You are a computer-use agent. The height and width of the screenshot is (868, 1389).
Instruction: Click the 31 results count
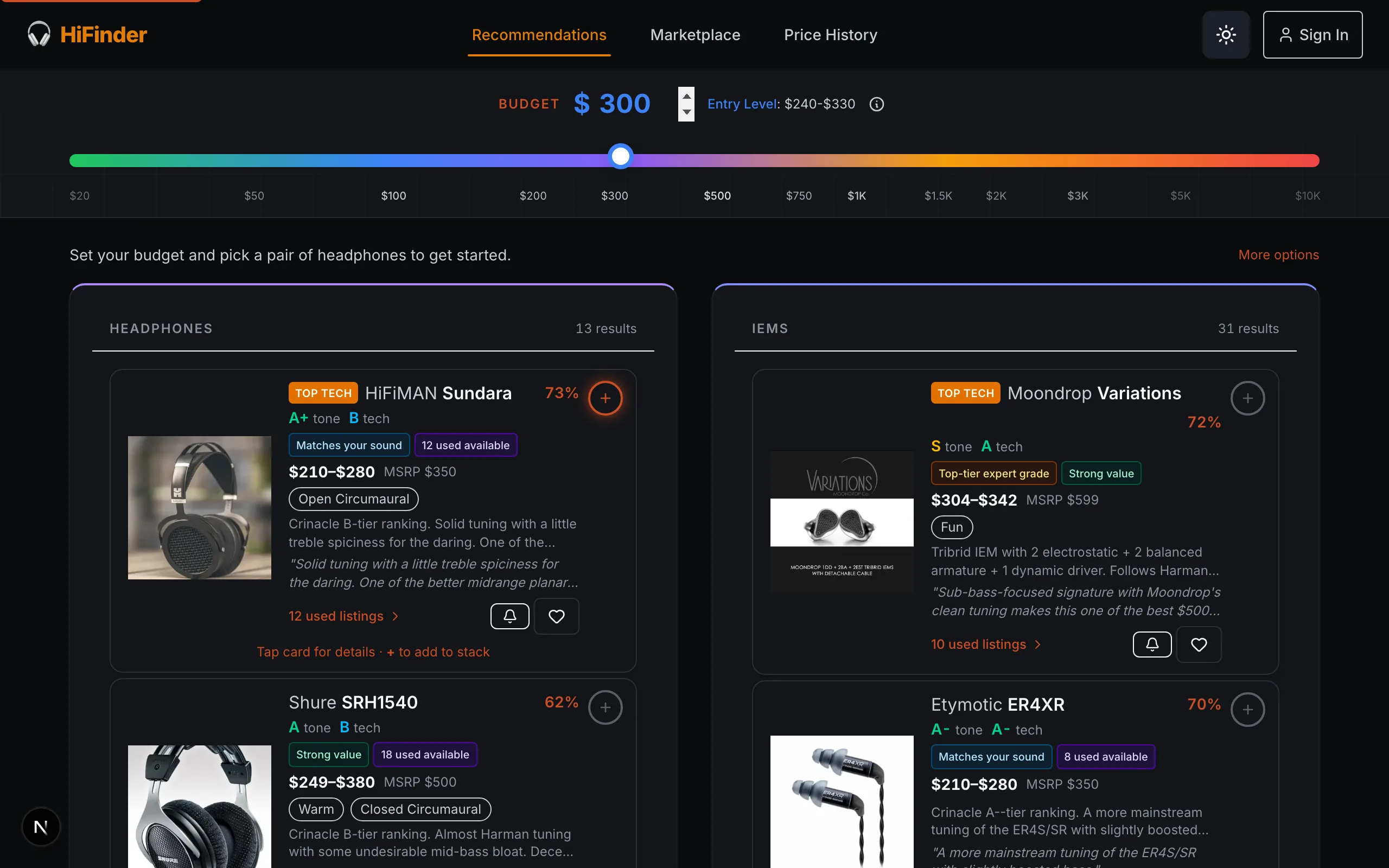click(x=1248, y=328)
